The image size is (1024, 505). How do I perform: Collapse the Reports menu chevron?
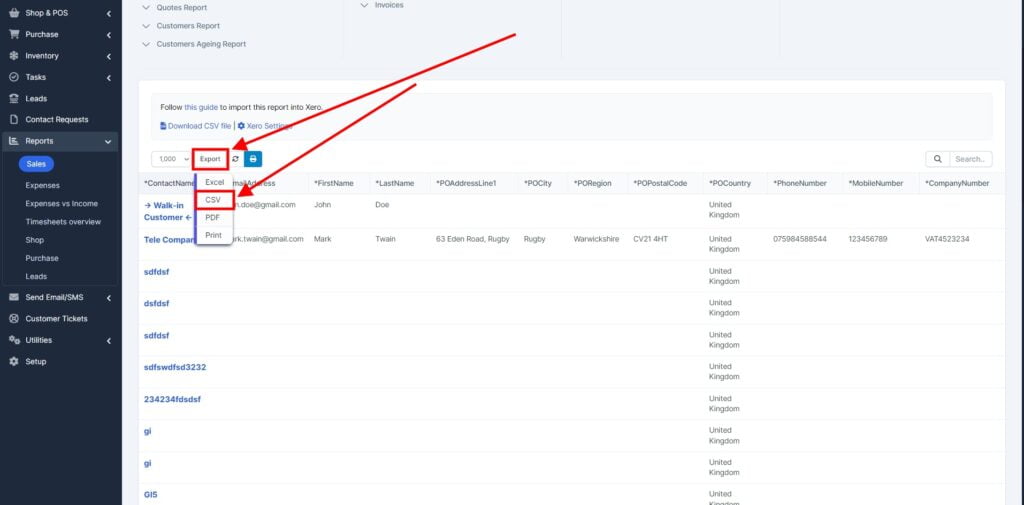pyautogui.click(x=108, y=141)
